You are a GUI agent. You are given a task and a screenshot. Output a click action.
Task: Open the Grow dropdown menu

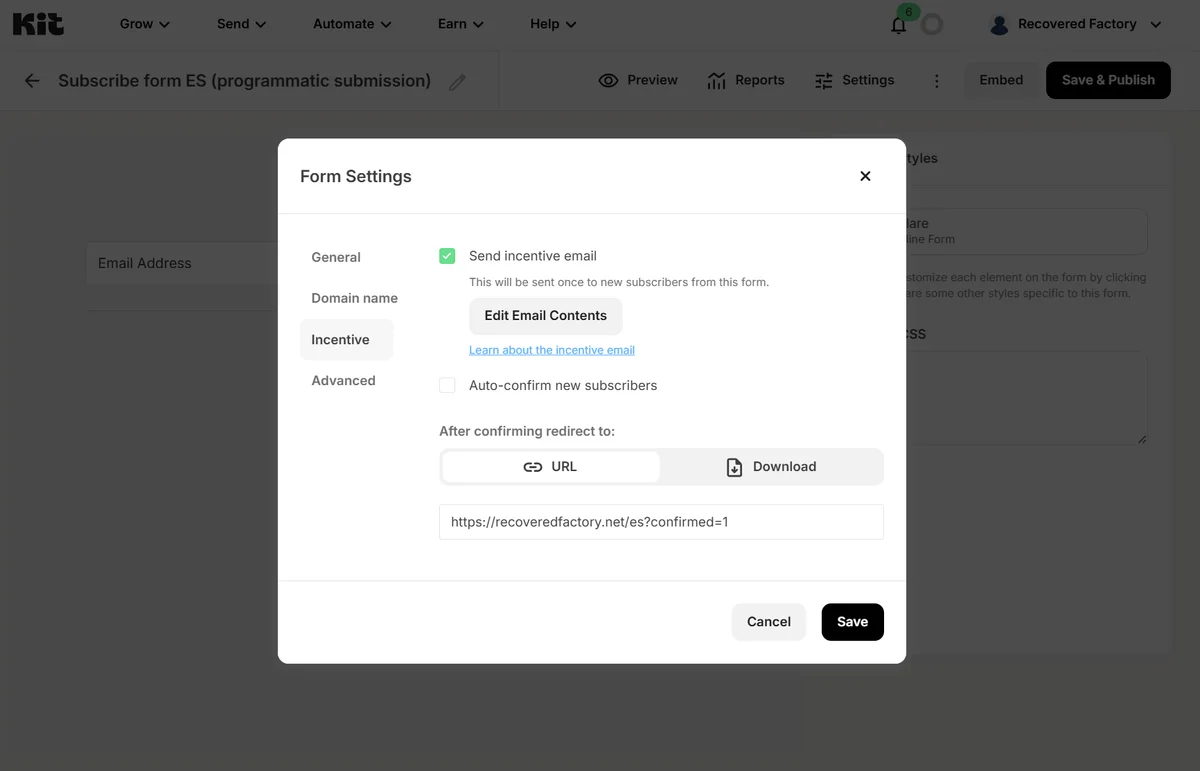tap(143, 24)
